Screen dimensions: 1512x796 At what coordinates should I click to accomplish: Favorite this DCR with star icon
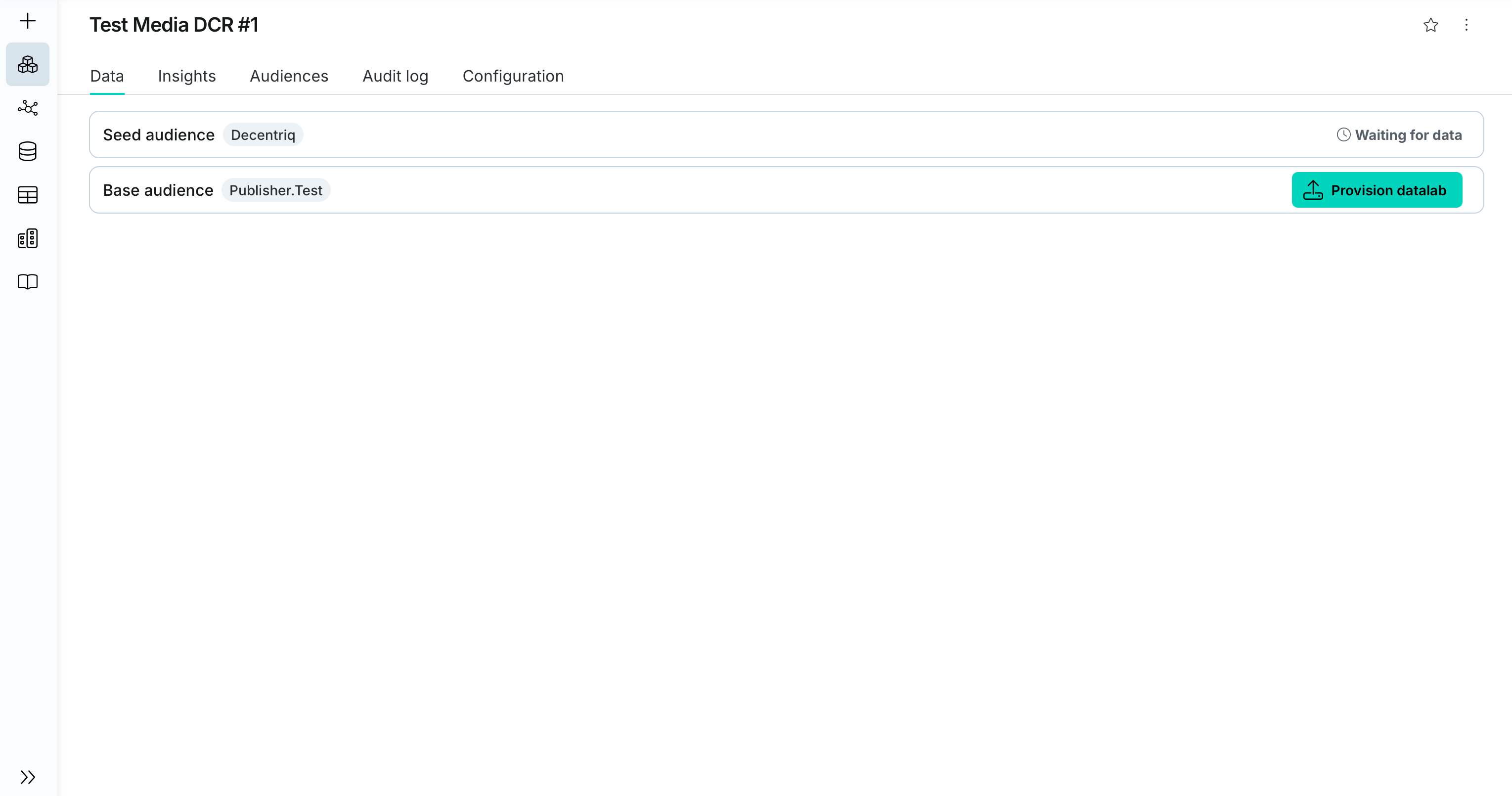[x=1430, y=25]
